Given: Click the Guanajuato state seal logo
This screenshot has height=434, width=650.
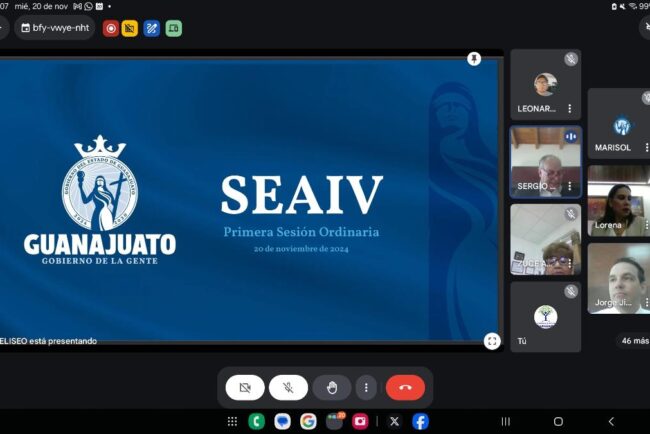Looking at the screenshot, I should point(100,184).
